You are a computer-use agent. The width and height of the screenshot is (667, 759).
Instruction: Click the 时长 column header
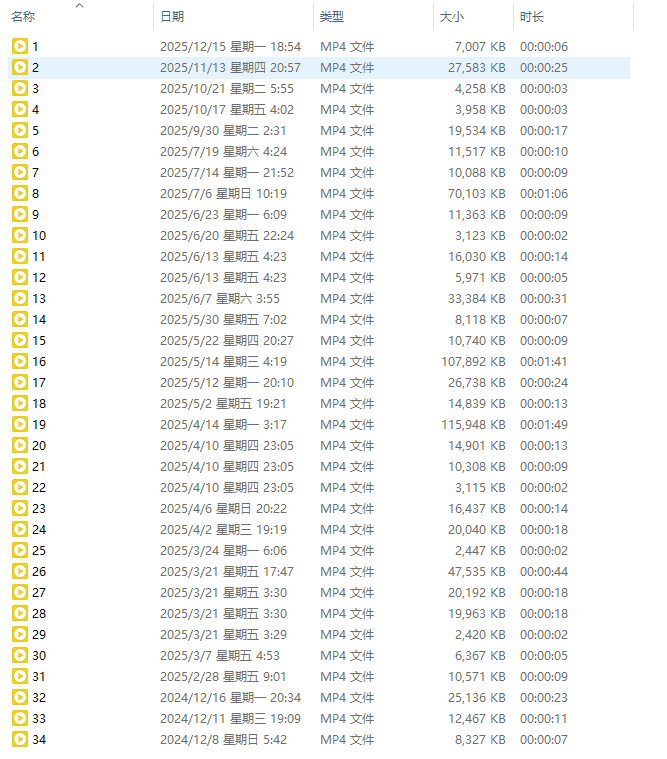tap(532, 17)
